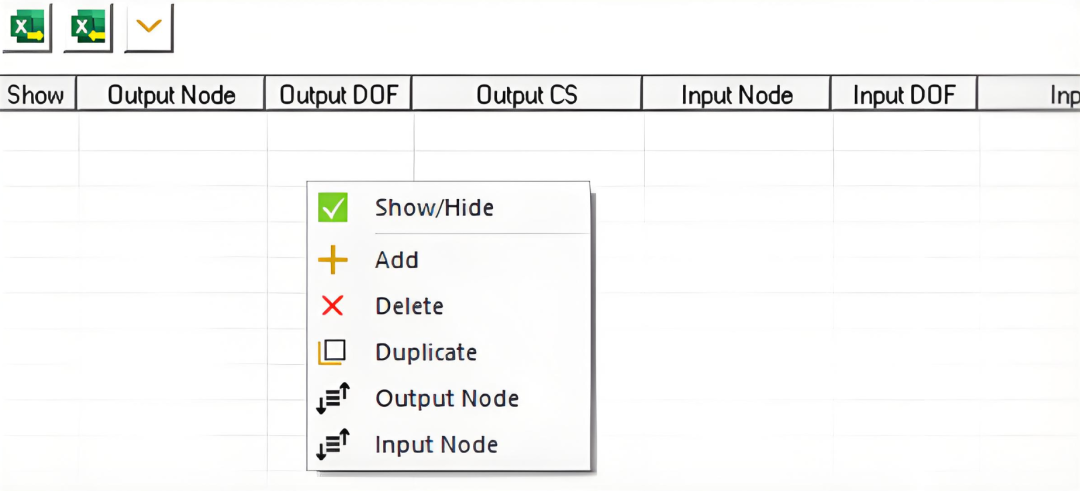Click the sort icon beside Output Node
The height and width of the screenshot is (491, 1080).
tap(333, 399)
